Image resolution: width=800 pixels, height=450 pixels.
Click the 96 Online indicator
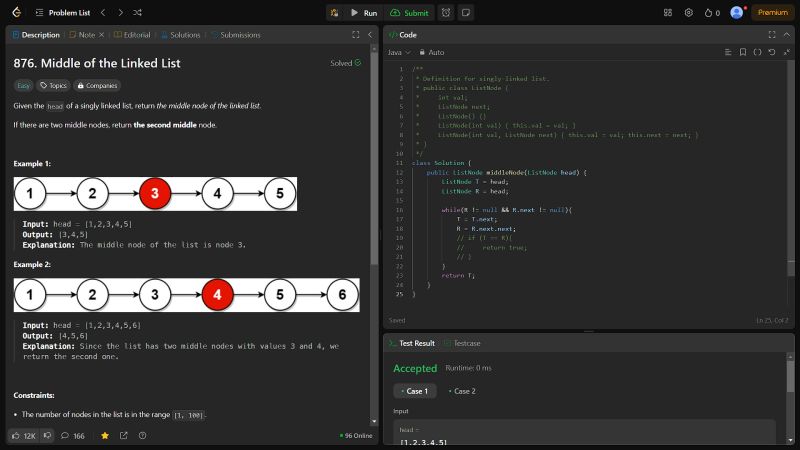[x=356, y=436]
